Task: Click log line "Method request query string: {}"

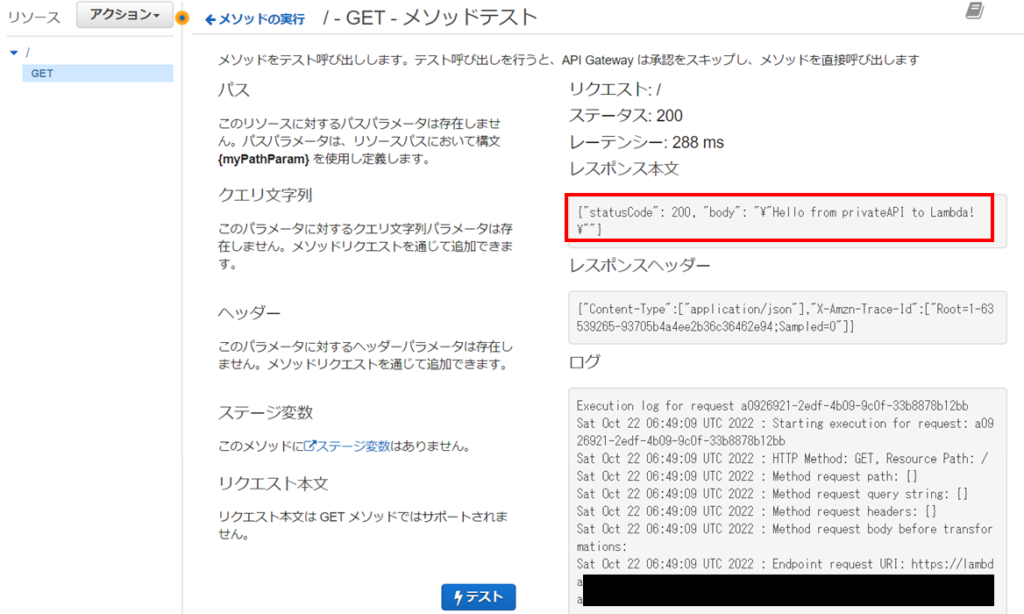Action: (x=870, y=494)
